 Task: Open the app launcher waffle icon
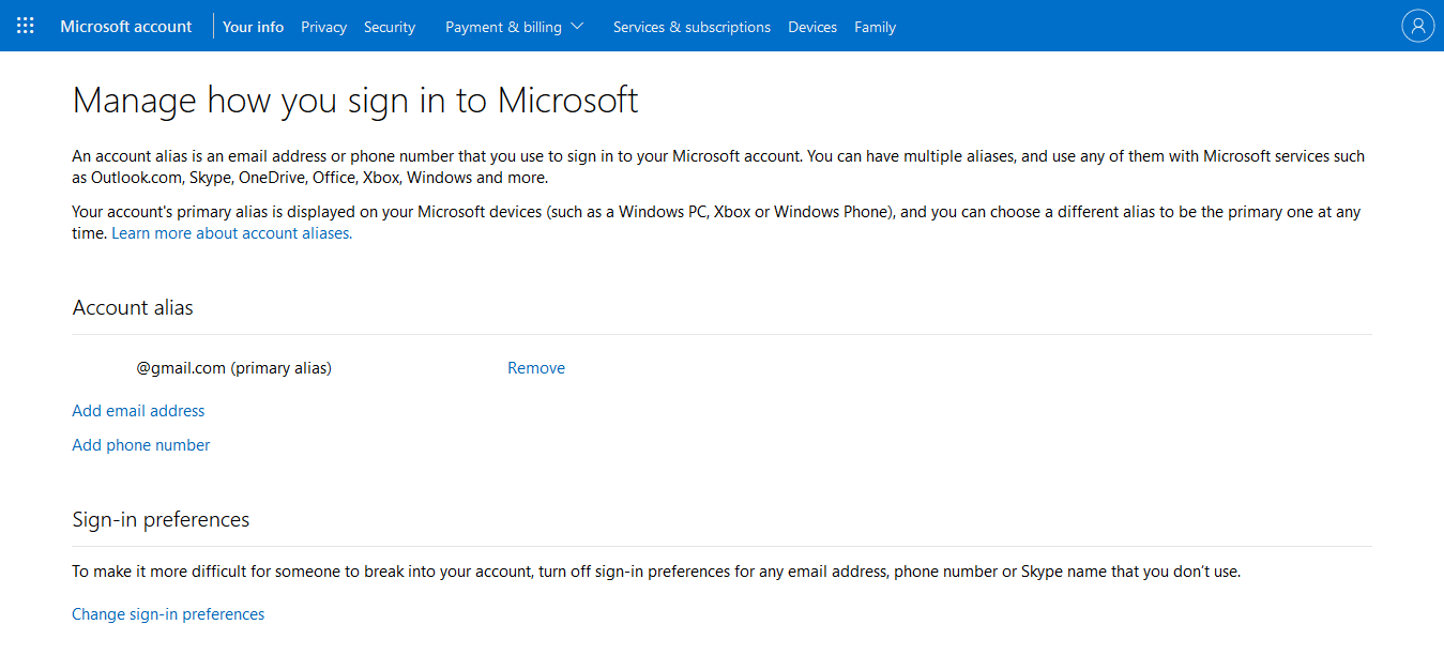[26, 26]
